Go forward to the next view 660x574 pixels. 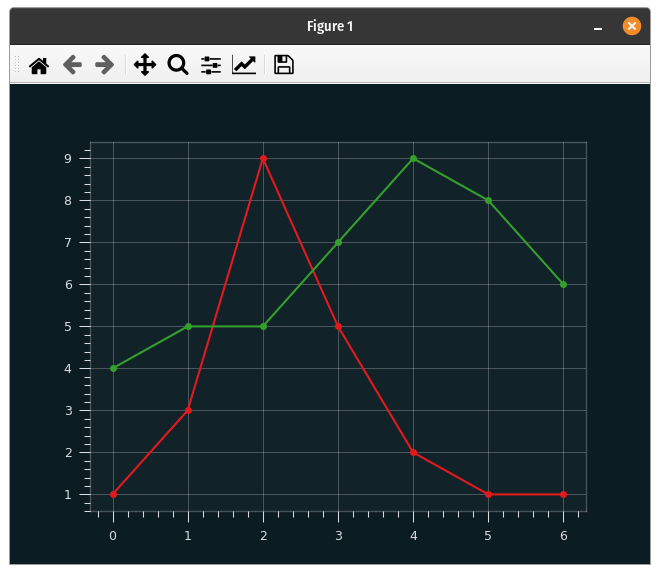104,65
